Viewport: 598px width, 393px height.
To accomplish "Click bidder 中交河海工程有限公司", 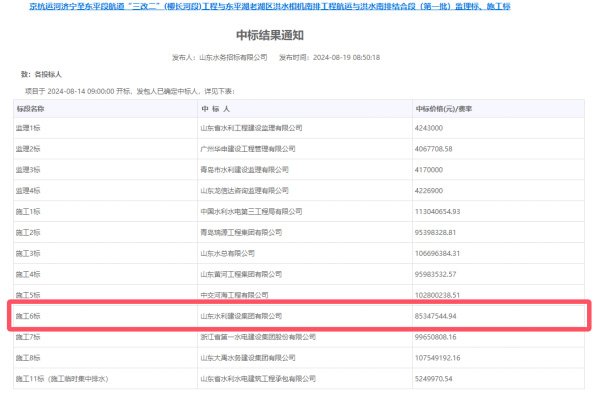I will [x=234, y=295].
